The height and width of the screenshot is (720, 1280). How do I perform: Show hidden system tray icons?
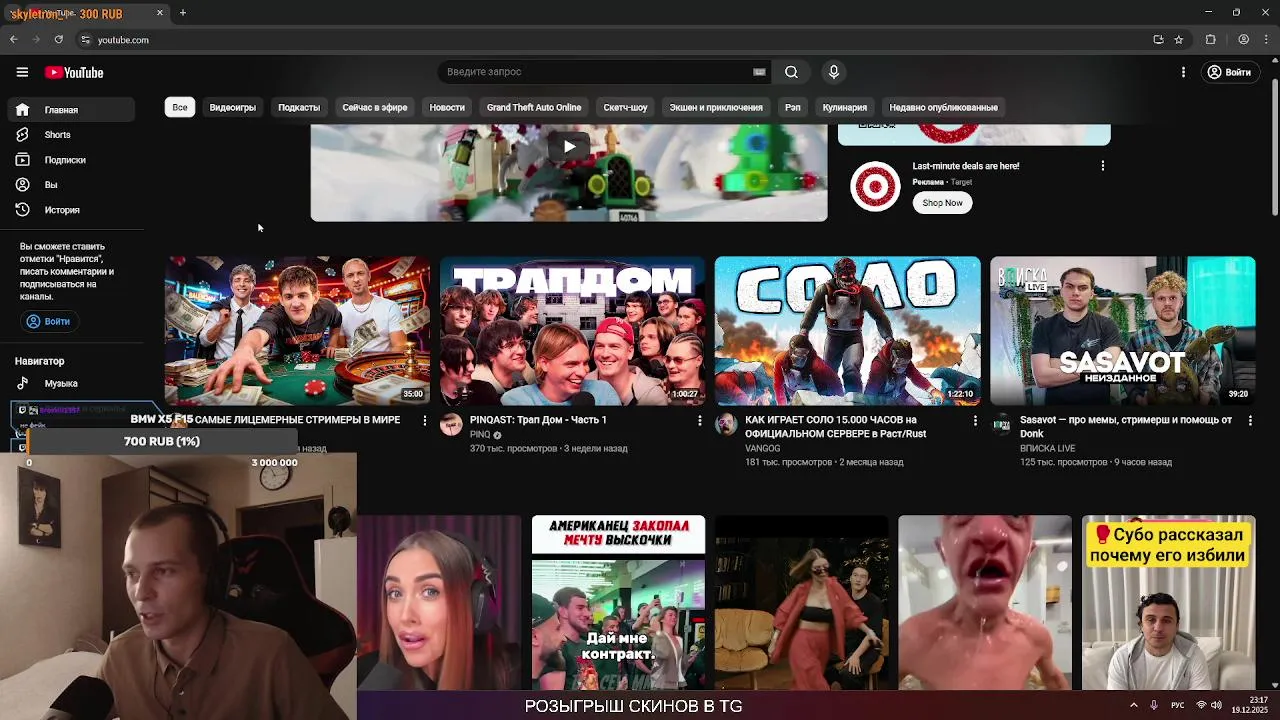[1134, 705]
